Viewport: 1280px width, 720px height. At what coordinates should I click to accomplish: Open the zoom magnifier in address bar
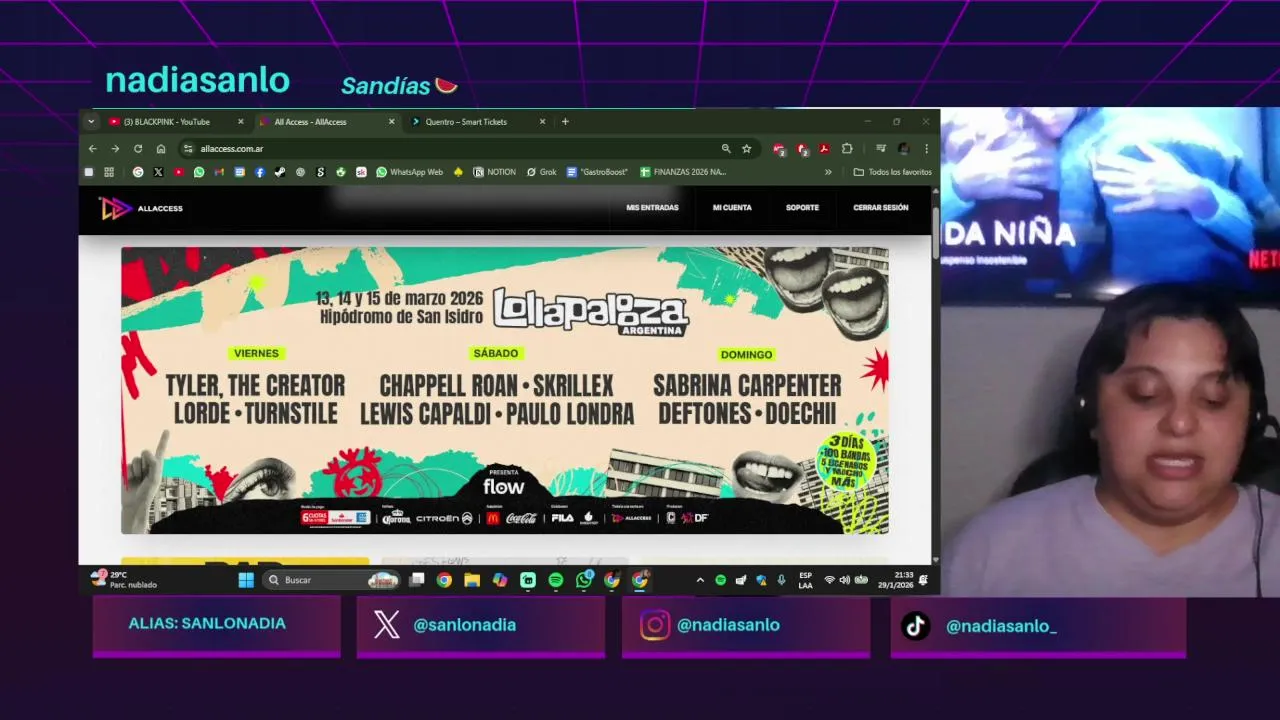pos(726,149)
